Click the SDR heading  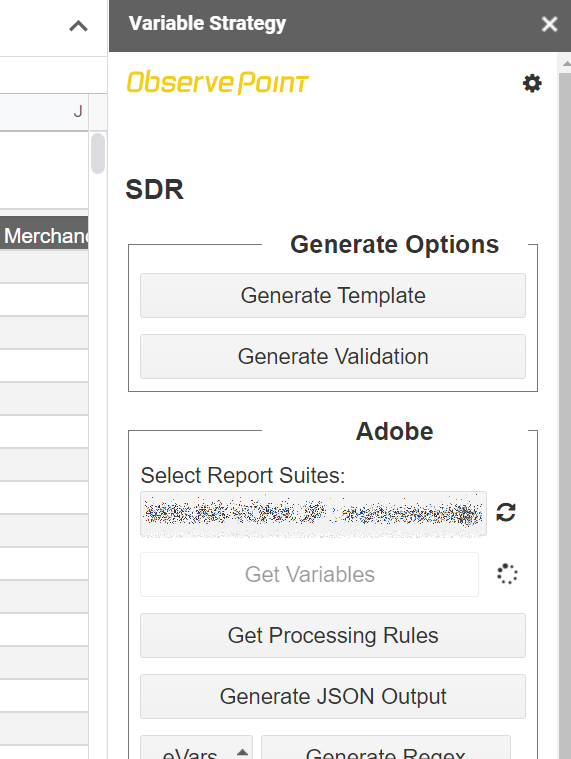click(154, 189)
